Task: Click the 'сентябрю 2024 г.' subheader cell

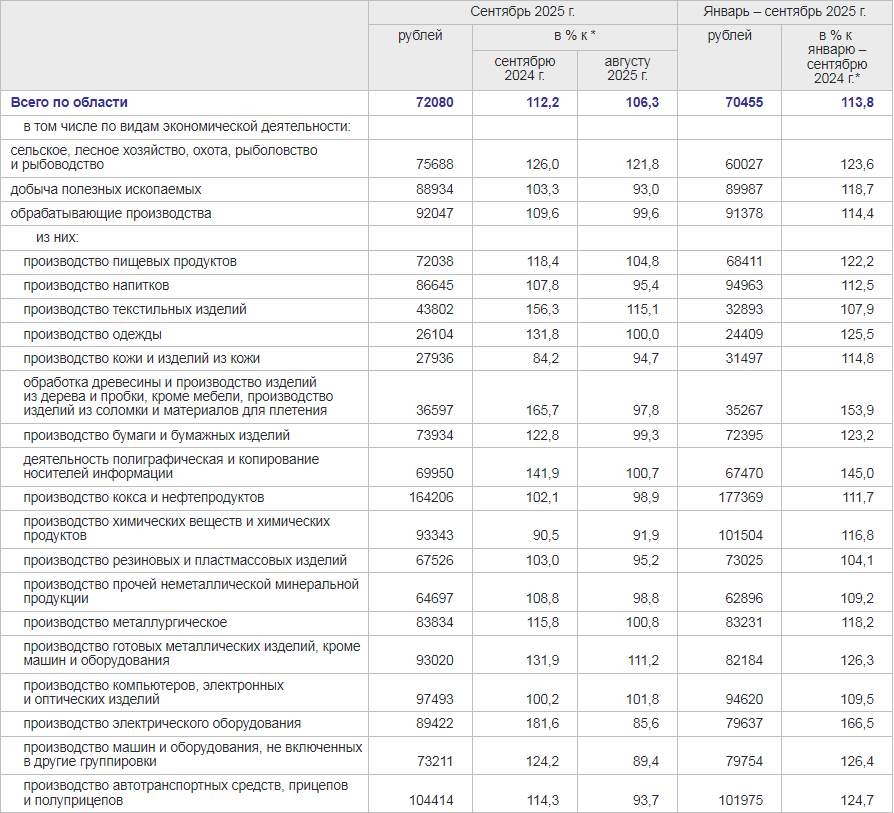Action: (x=525, y=68)
